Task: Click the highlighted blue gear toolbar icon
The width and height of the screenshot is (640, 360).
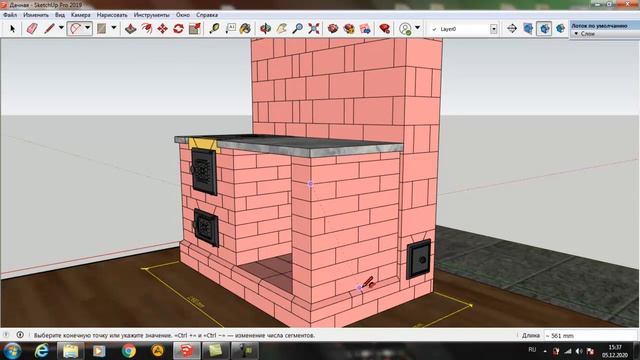Action: (544, 29)
